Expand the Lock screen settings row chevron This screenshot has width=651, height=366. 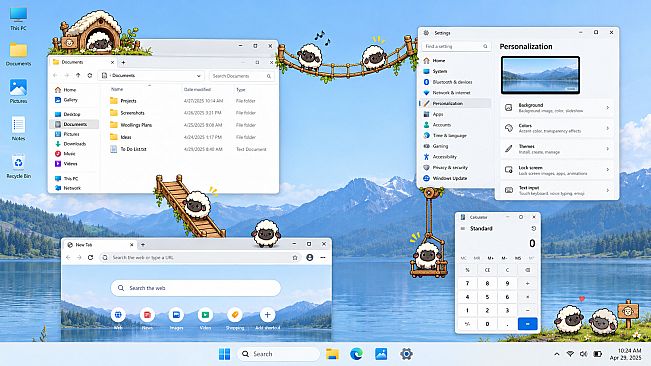(x=607, y=170)
